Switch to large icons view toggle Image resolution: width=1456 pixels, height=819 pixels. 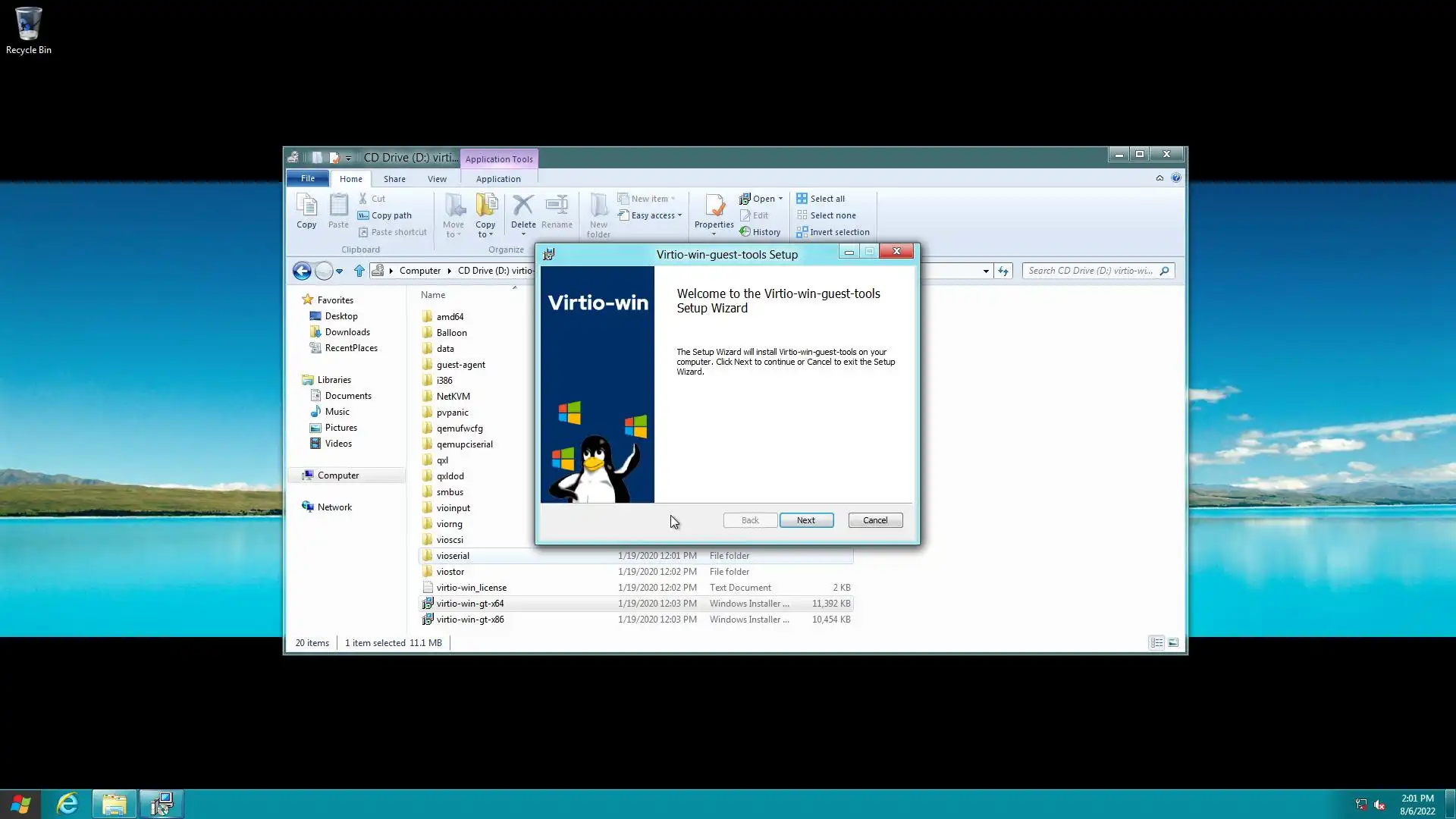1173,643
